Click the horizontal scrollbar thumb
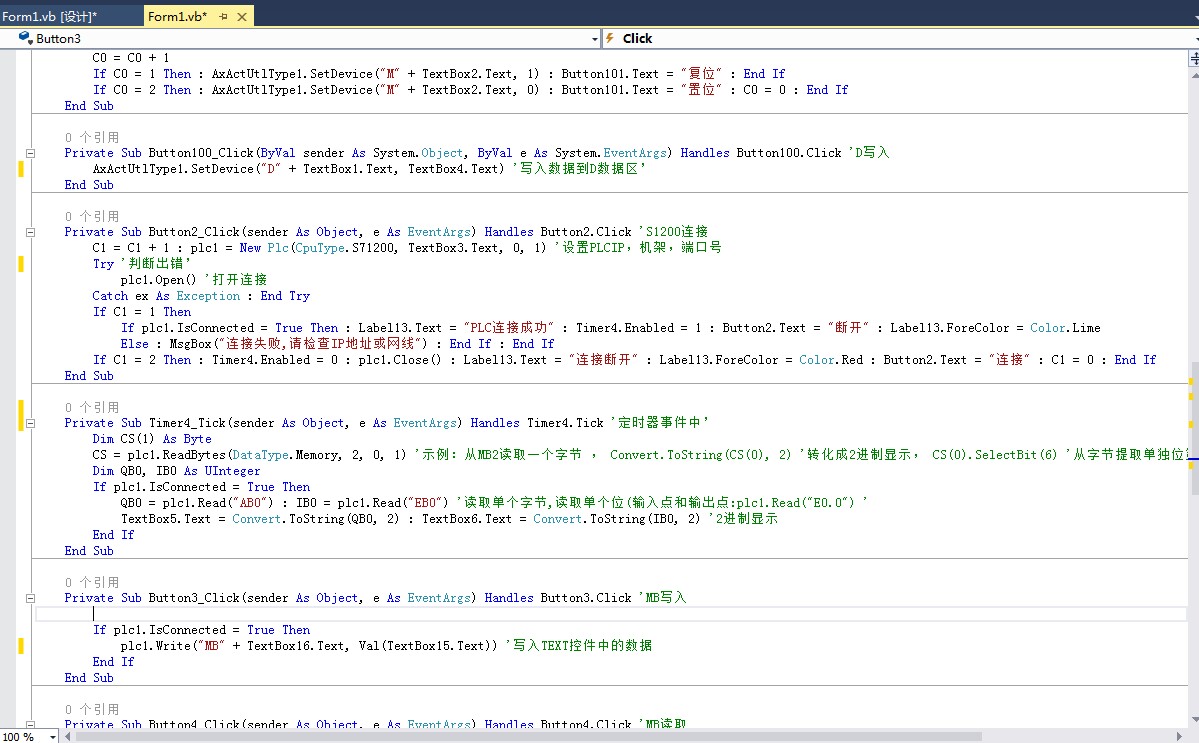 528,737
